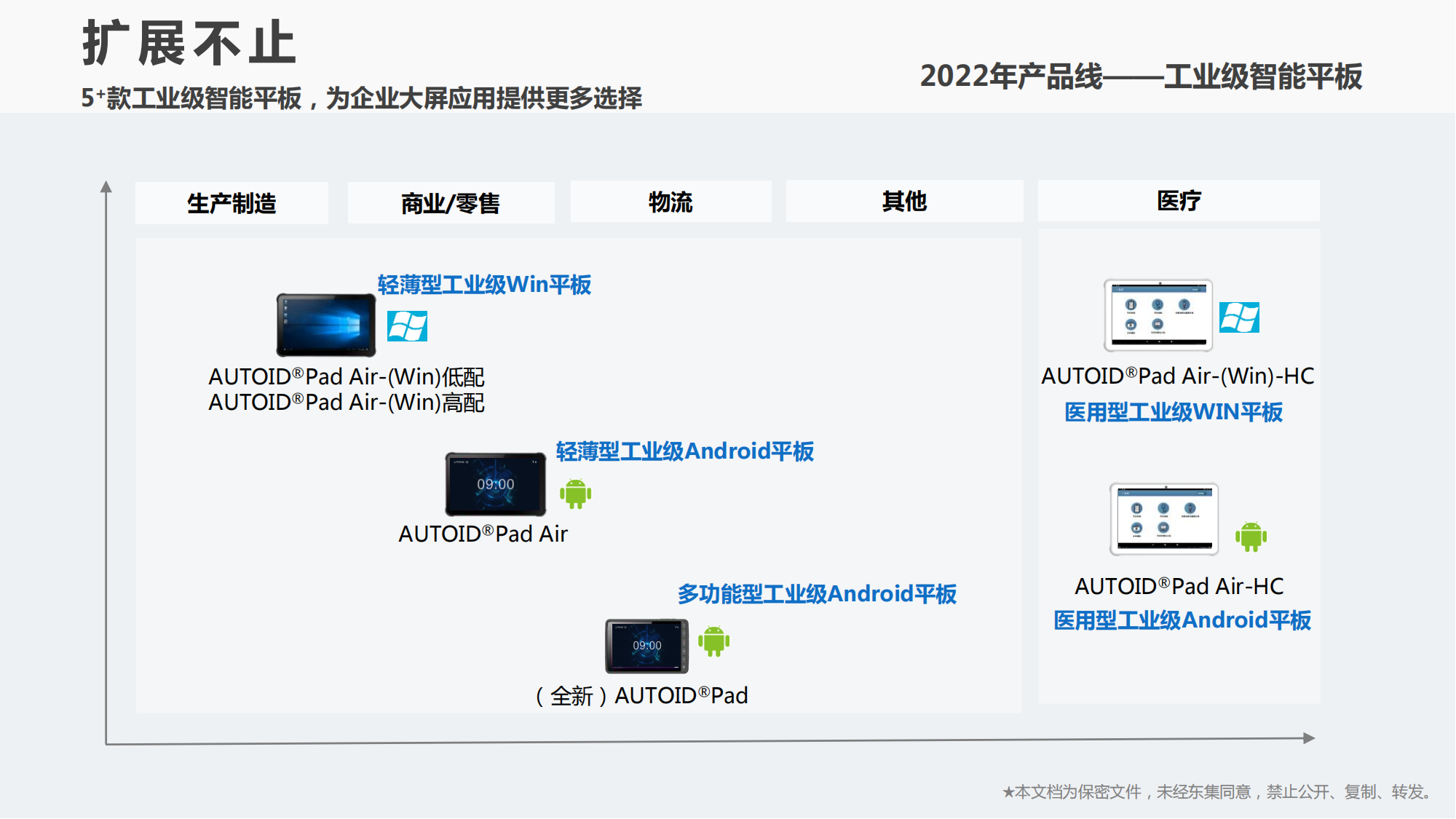Click the （全新）AUTOID Pad product name

point(640,695)
